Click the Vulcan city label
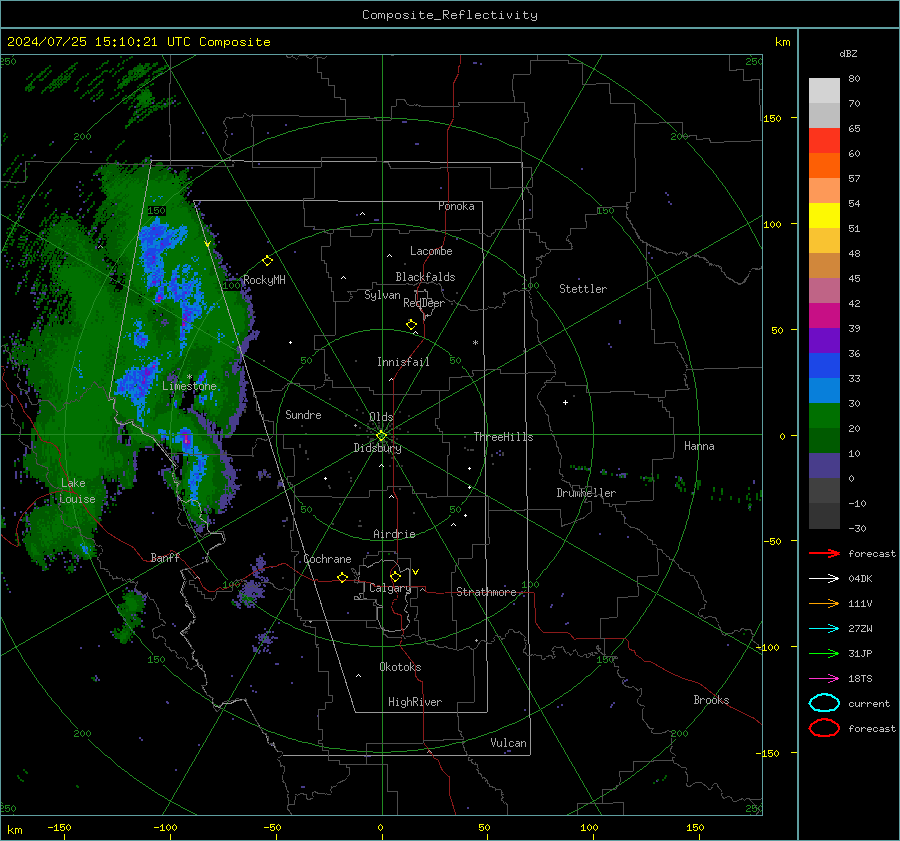 [x=508, y=743]
